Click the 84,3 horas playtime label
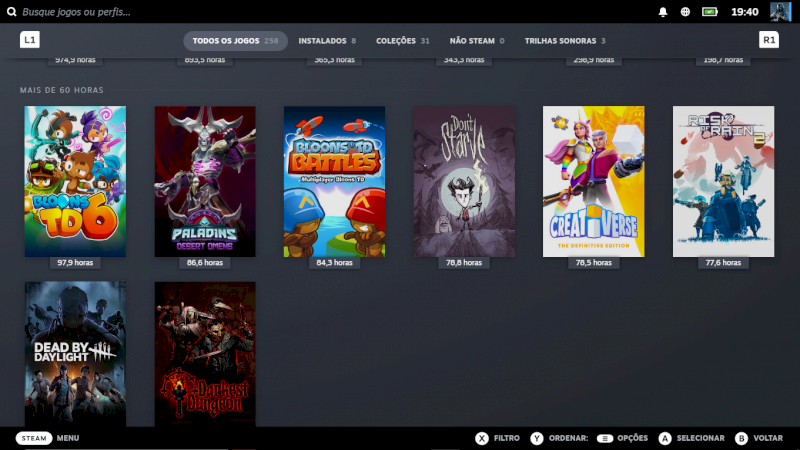 tap(334, 263)
